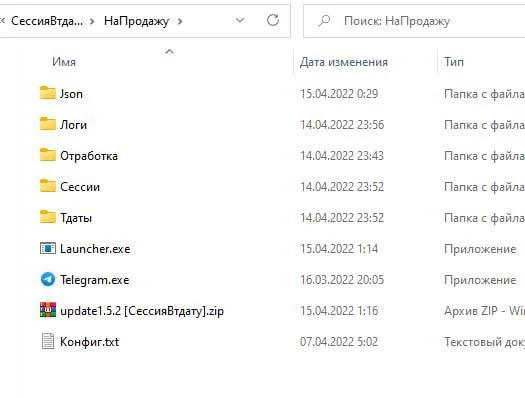This screenshot has height=398, width=525.
Task: Click date 14.04.2022 23:43 of Отработка
Action: click(x=342, y=156)
